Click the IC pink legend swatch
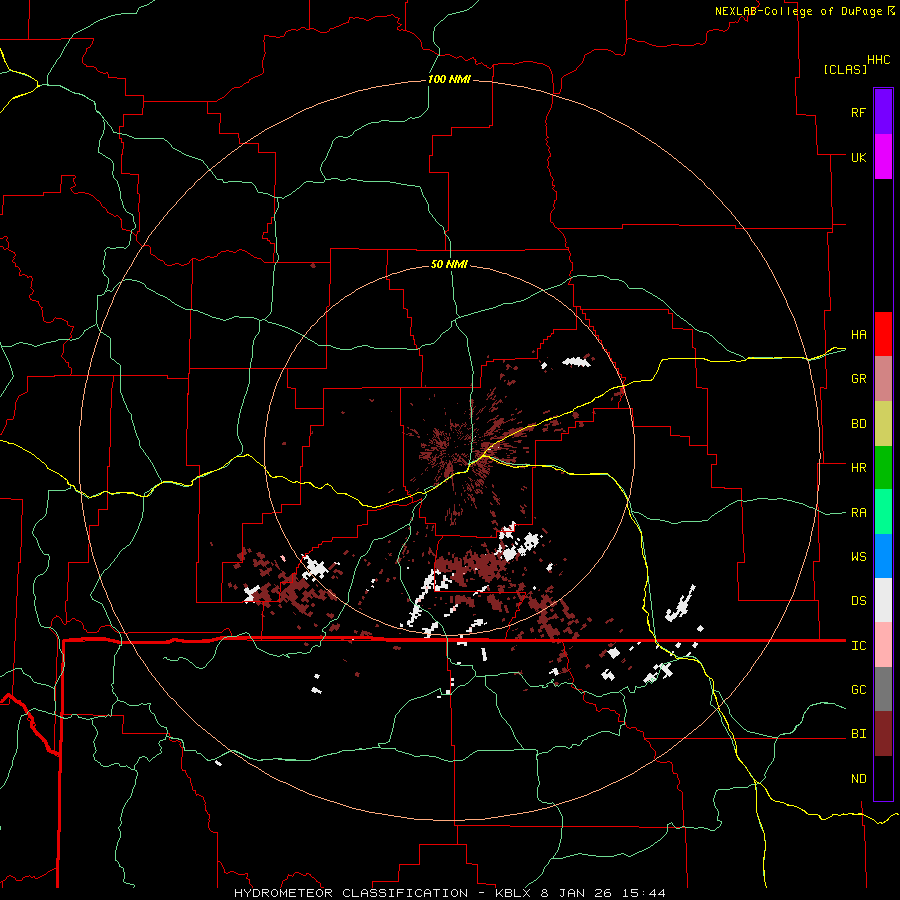Viewport: 900px width, 900px height. point(883,645)
